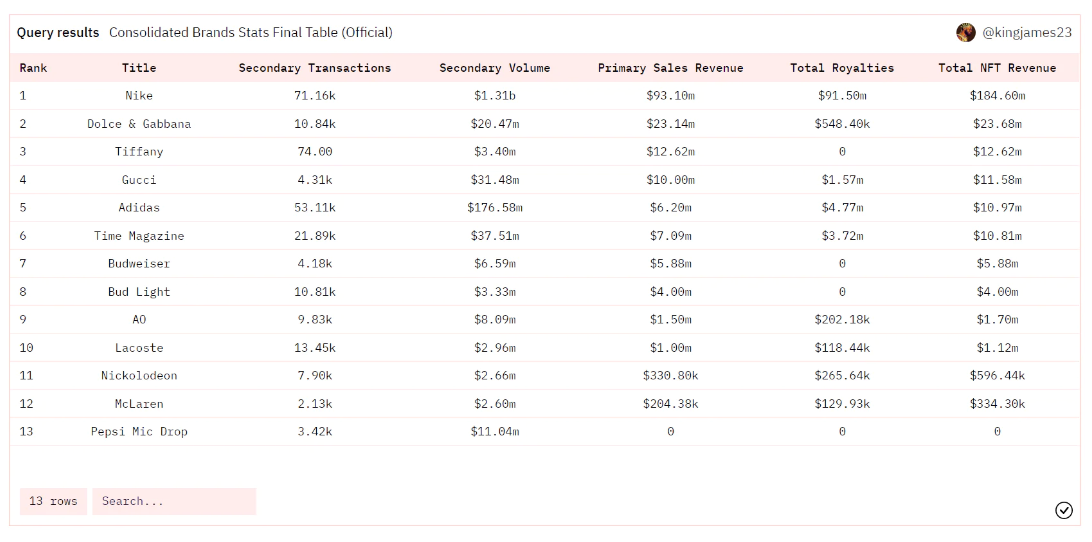Click the Pepsi Mic Drop title cell
Screen dimensions: 1092x542
point(139,432)
